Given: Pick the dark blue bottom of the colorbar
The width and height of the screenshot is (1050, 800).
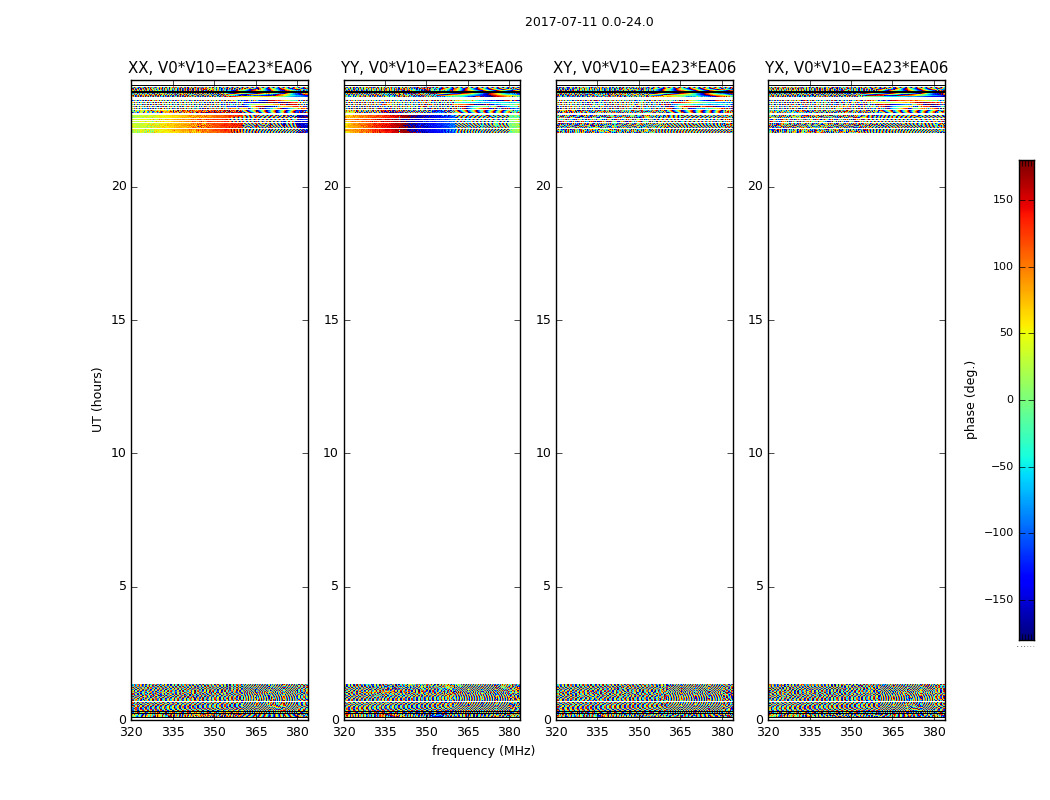Looking at the screenshot, I should coord(1026,634).
